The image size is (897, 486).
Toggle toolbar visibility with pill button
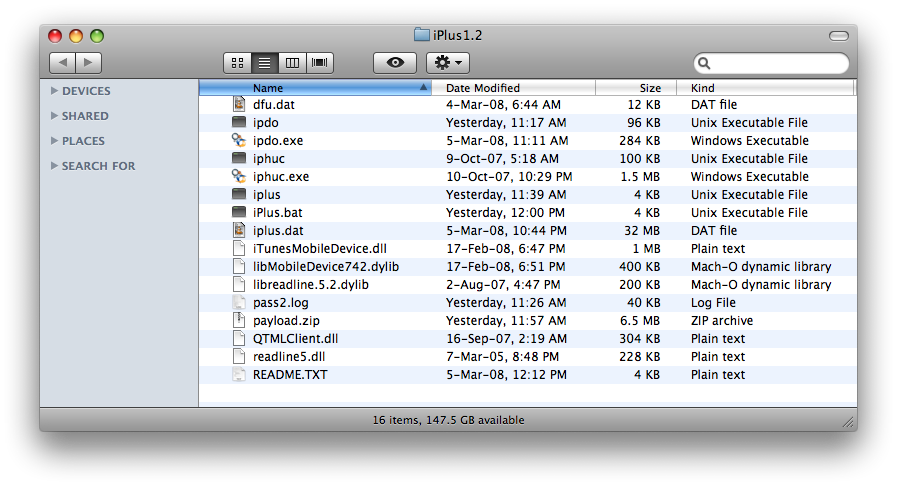[x=839, y=36]
